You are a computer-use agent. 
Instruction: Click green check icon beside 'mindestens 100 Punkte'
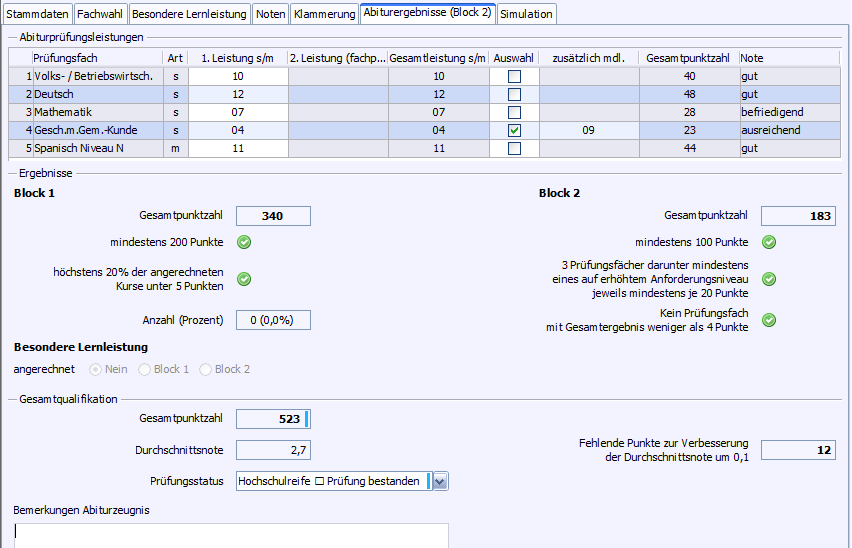[769, 242]
